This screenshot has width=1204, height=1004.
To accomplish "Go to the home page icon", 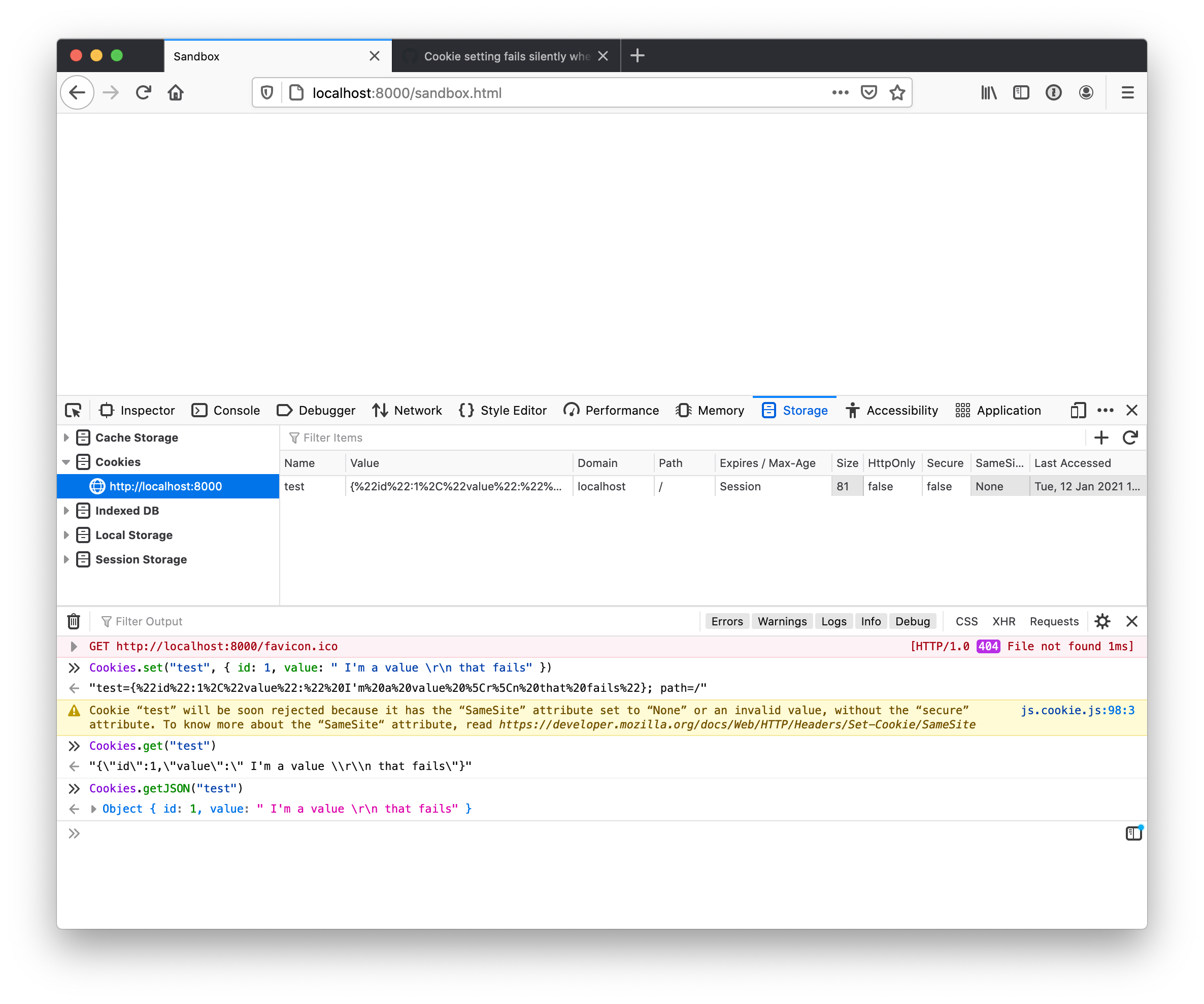I will pyautogui.click(x=176, y=92).
